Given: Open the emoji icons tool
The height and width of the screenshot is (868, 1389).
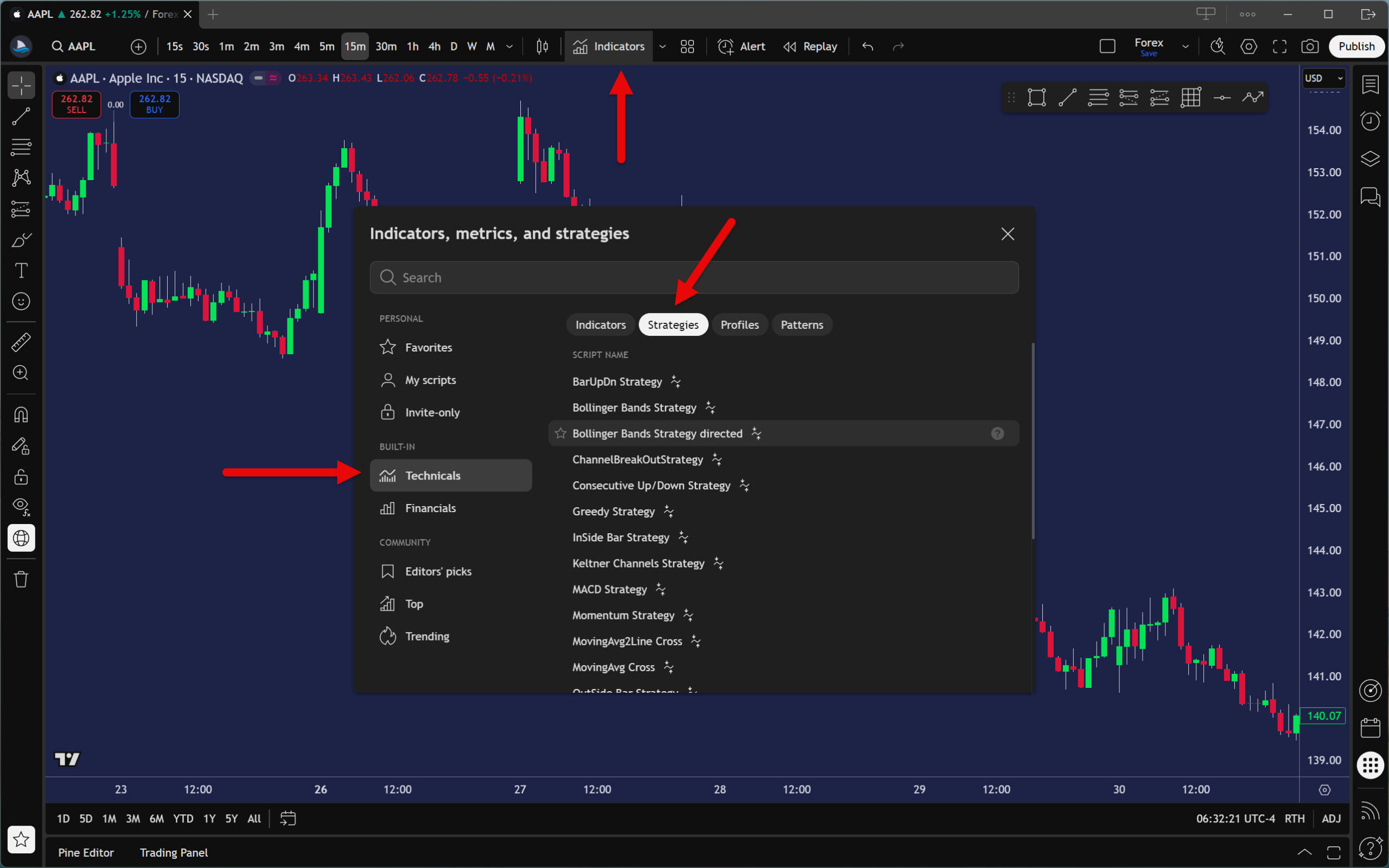Looking at the screenshot, I should (21, 301).
